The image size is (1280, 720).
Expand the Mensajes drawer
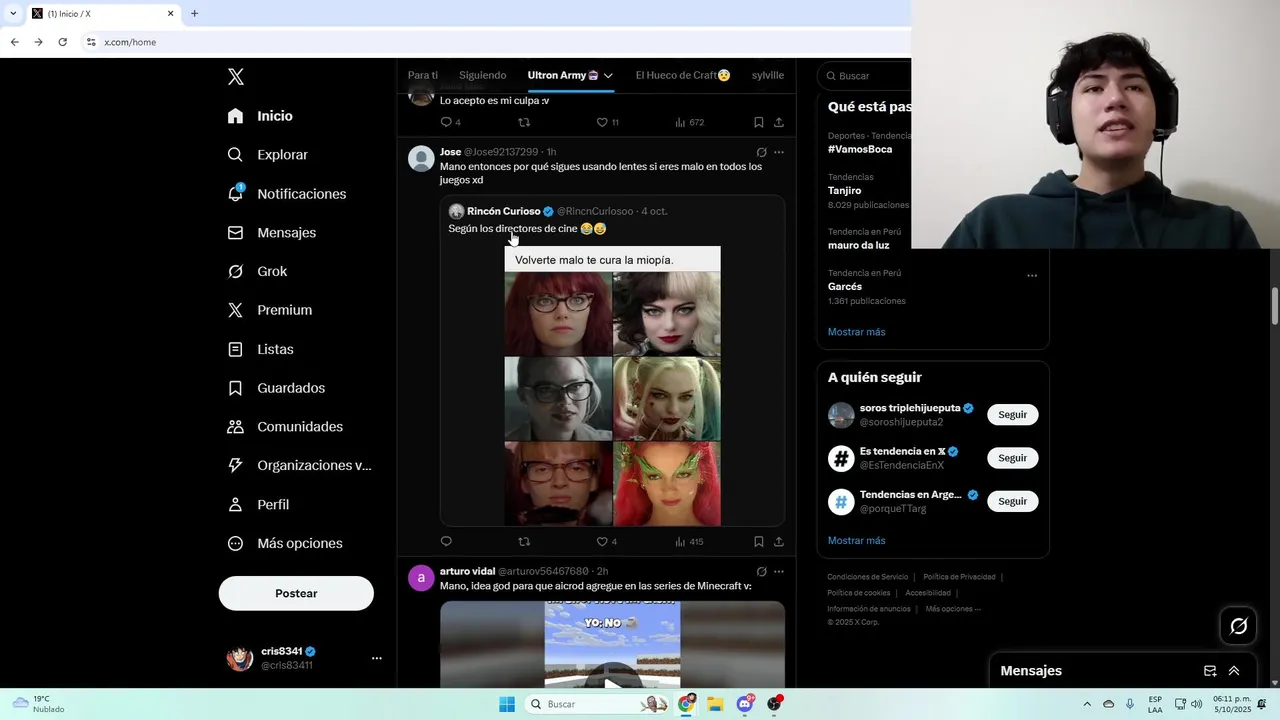[x=1234, y=671]
